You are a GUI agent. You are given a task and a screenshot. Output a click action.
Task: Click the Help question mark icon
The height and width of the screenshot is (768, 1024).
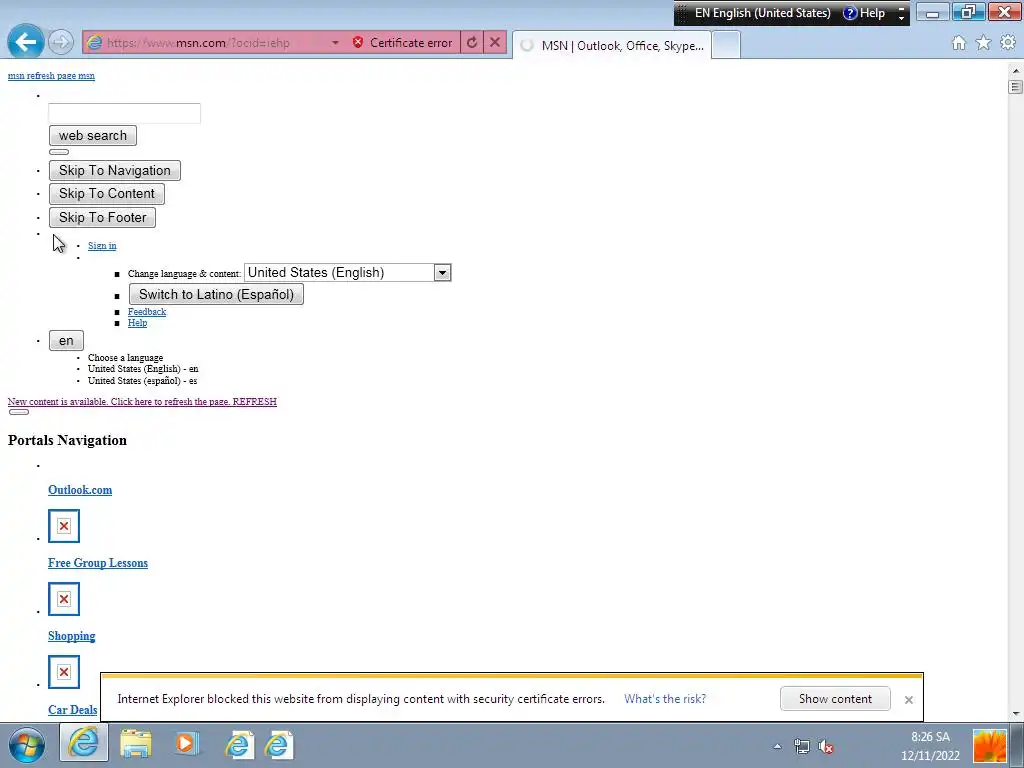tap(850, 13)
